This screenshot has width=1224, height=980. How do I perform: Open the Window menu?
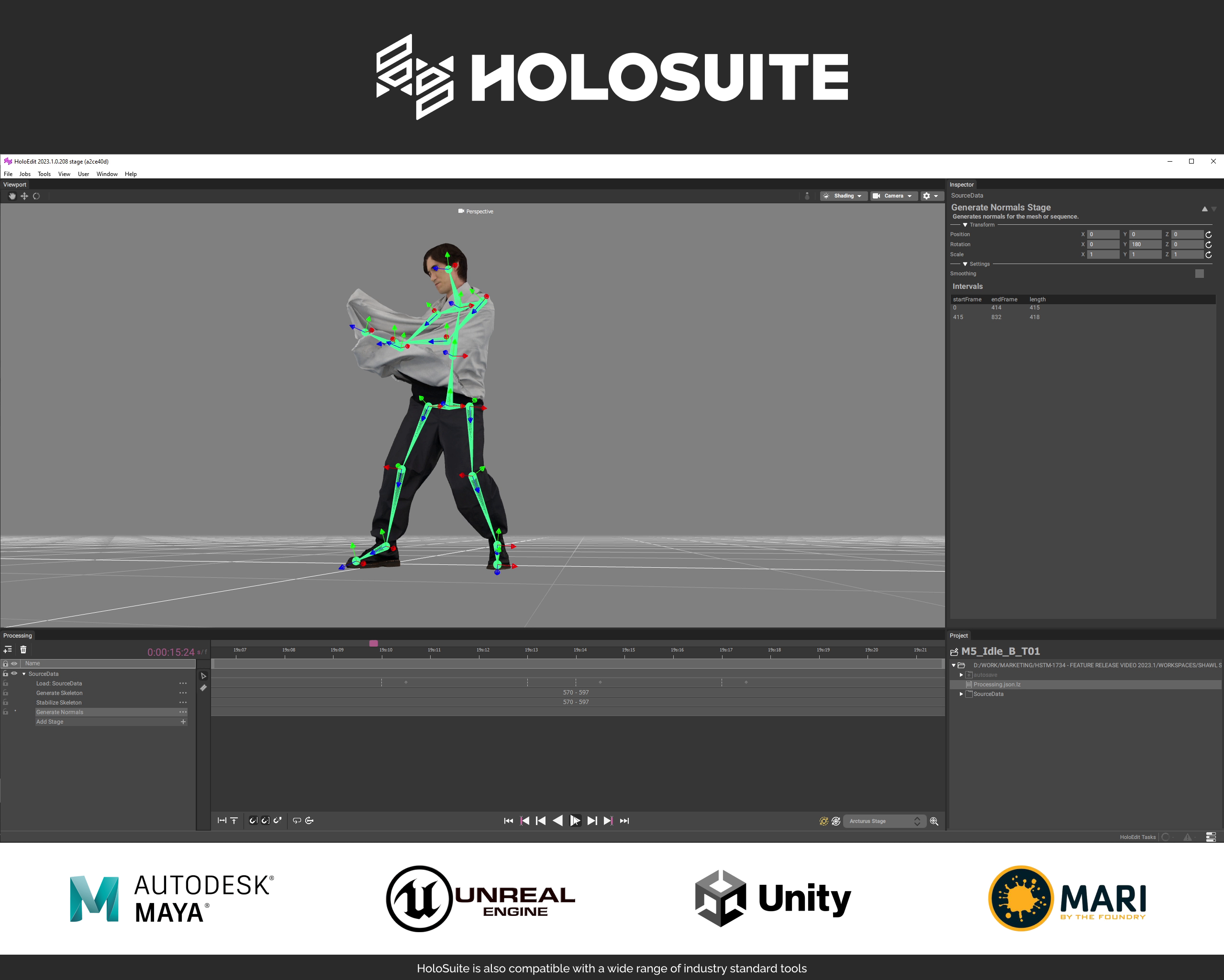point(107,174)
